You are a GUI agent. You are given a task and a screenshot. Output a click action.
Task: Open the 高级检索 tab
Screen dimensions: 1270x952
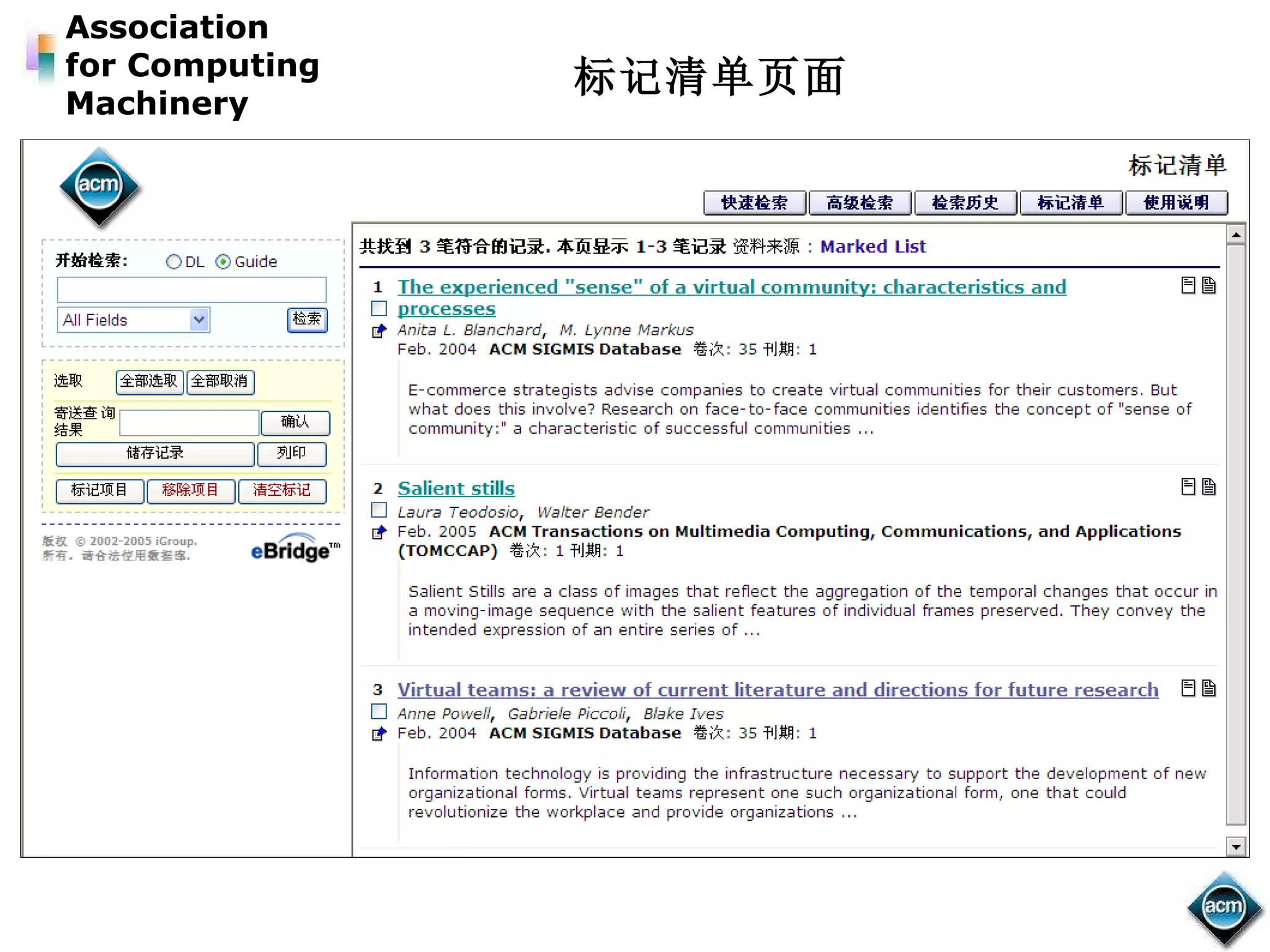pyautogui.click(x=859, y=203)
